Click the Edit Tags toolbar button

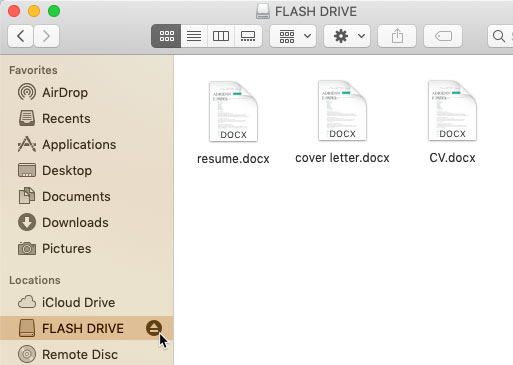click(x=443, y=36)
